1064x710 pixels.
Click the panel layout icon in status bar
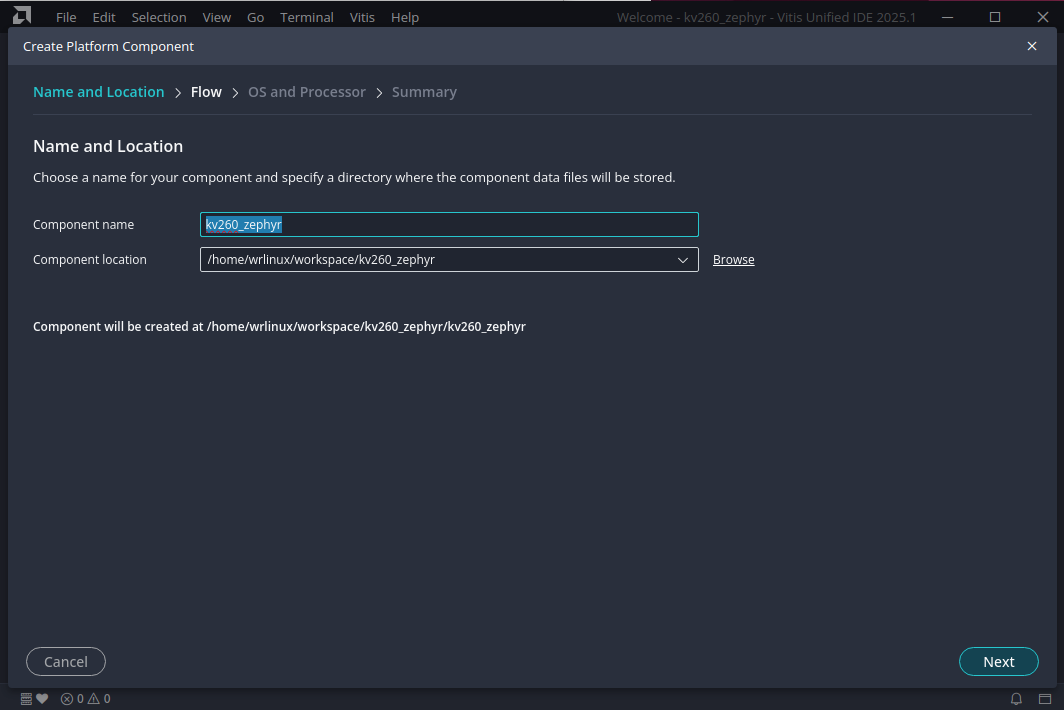pyautogui.click(x=1045, y=699)
